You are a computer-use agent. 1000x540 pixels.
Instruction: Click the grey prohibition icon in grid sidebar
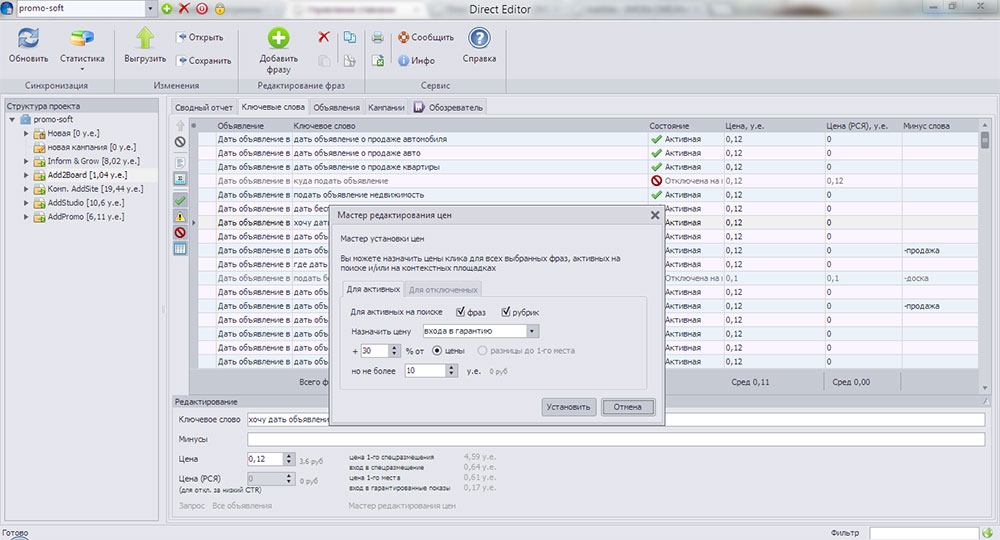[180, 142]
